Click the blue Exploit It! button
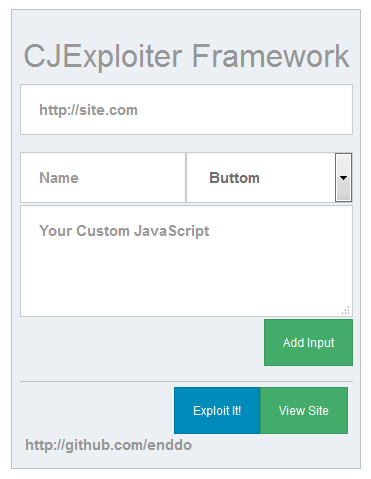Viewport: 371px width, 479px height. 217,410
